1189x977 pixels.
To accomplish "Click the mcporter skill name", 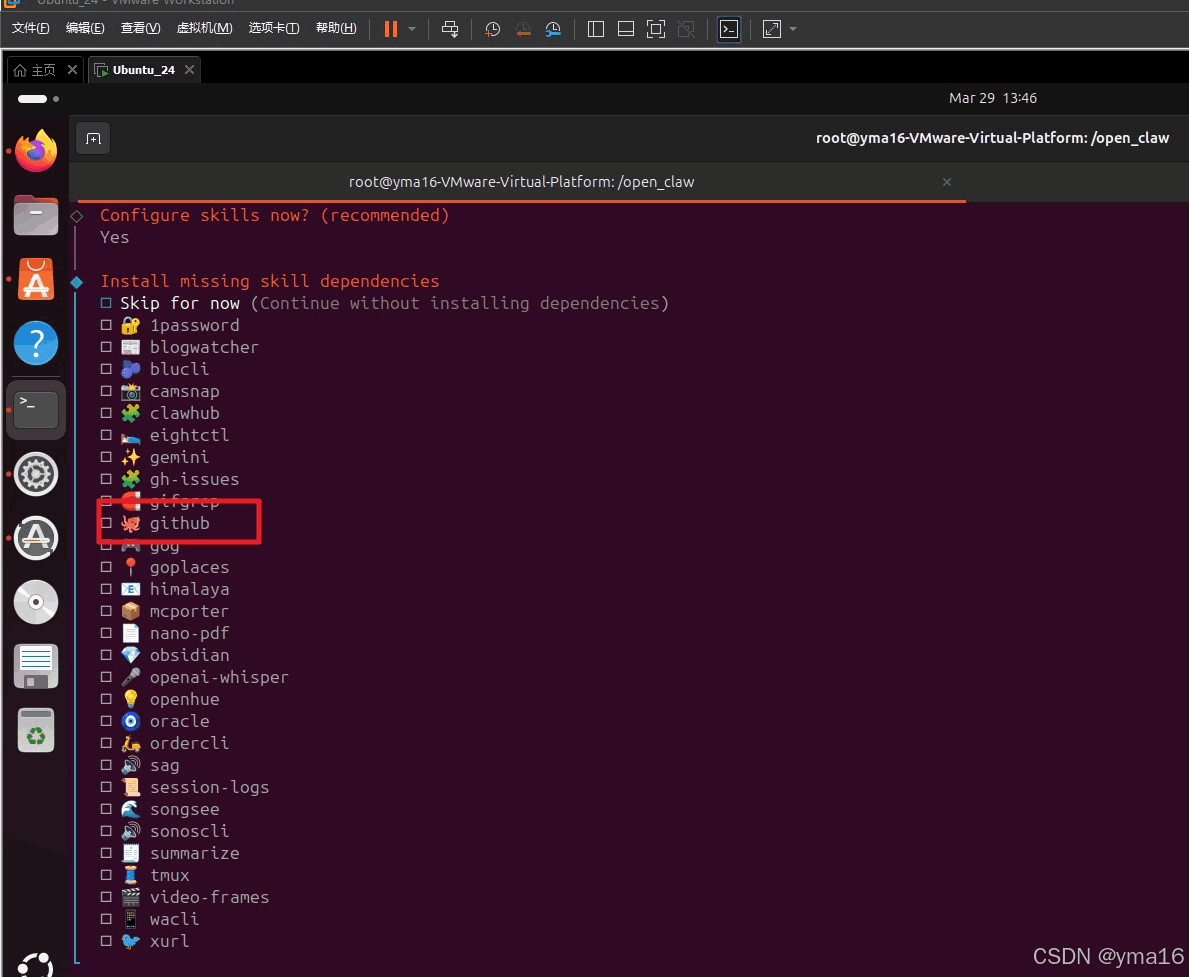I will tap(189, 611).
